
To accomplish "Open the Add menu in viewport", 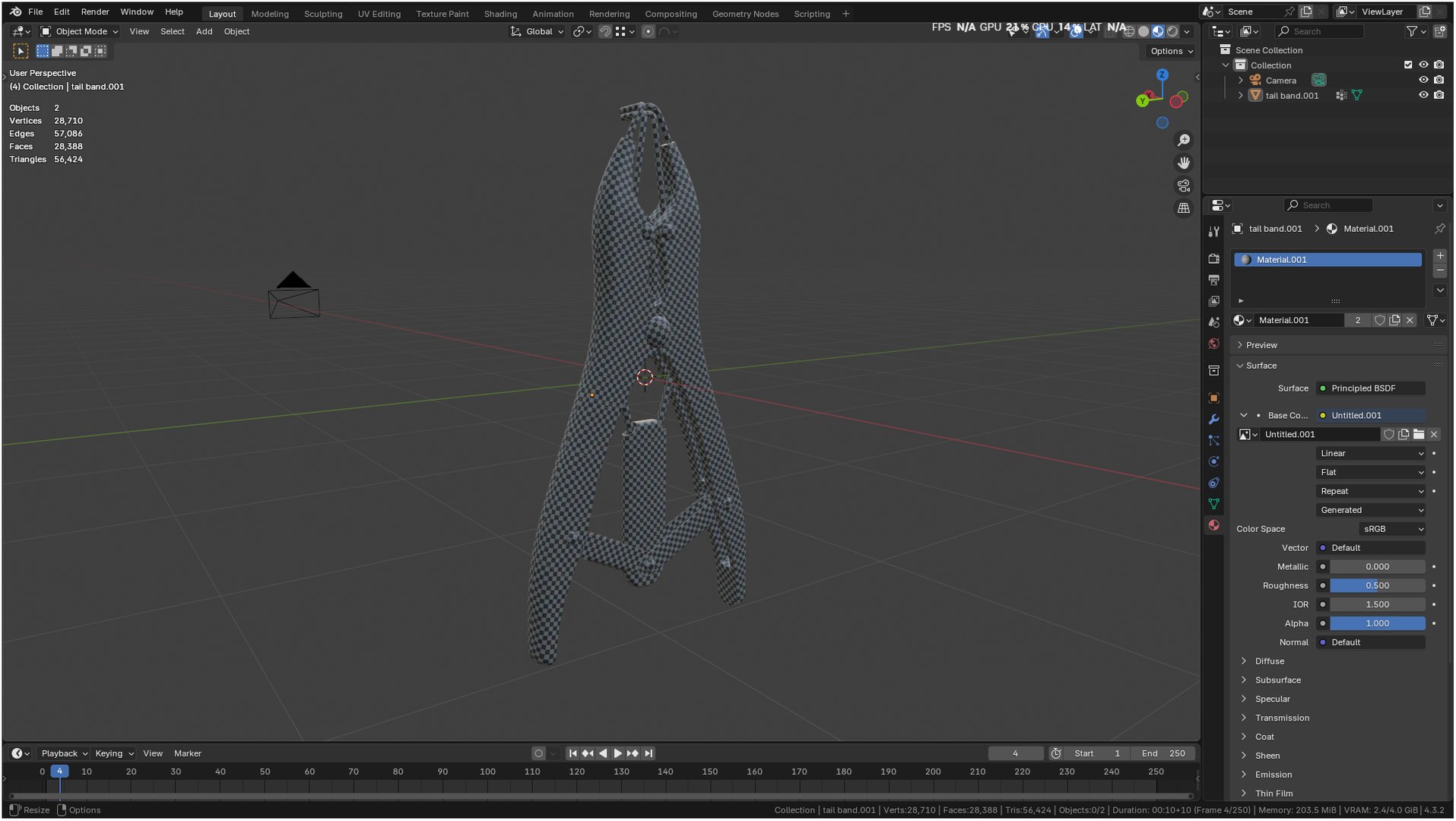I will click(204, 32).
